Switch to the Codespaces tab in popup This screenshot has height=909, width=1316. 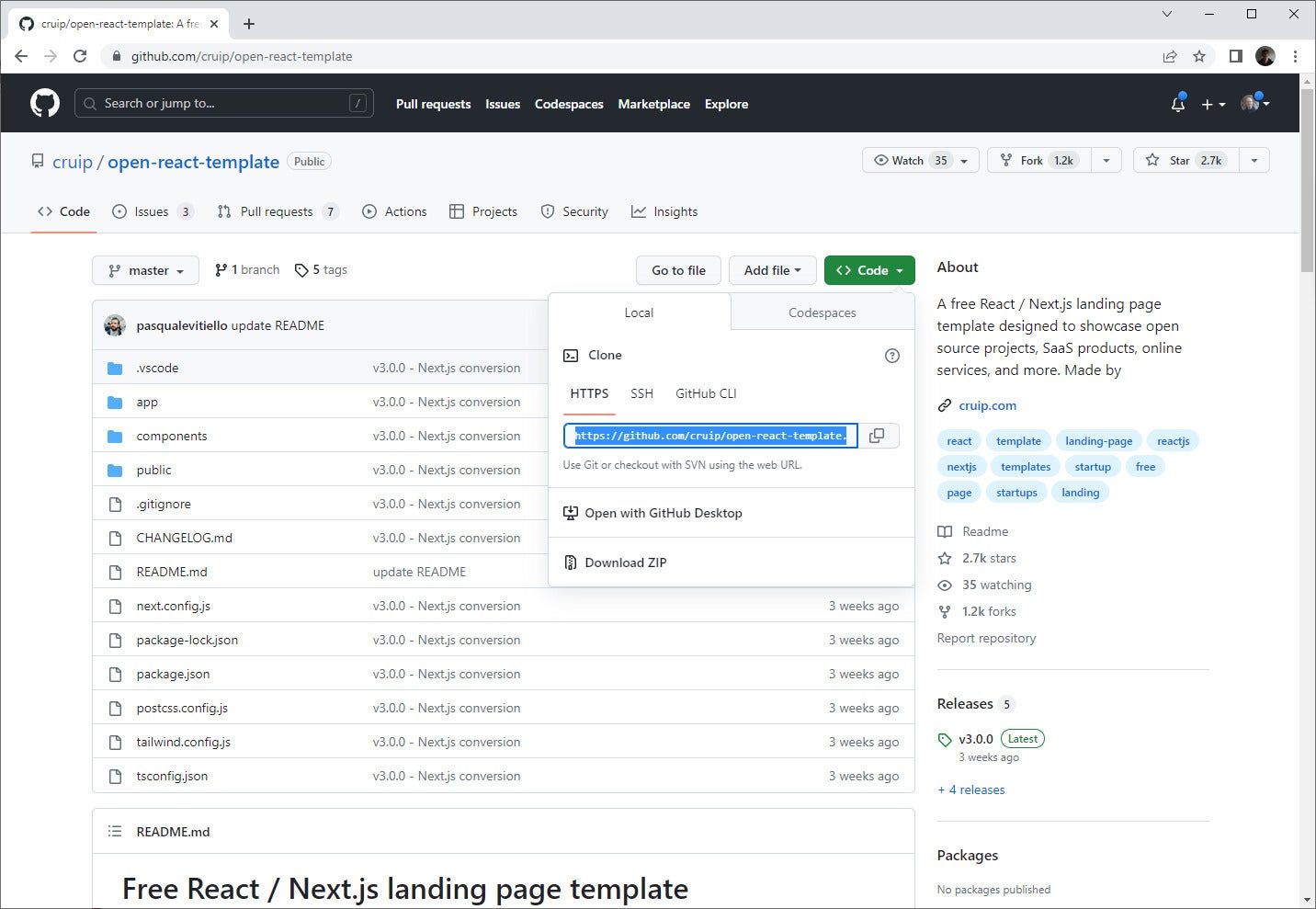[x=822, y=312]
